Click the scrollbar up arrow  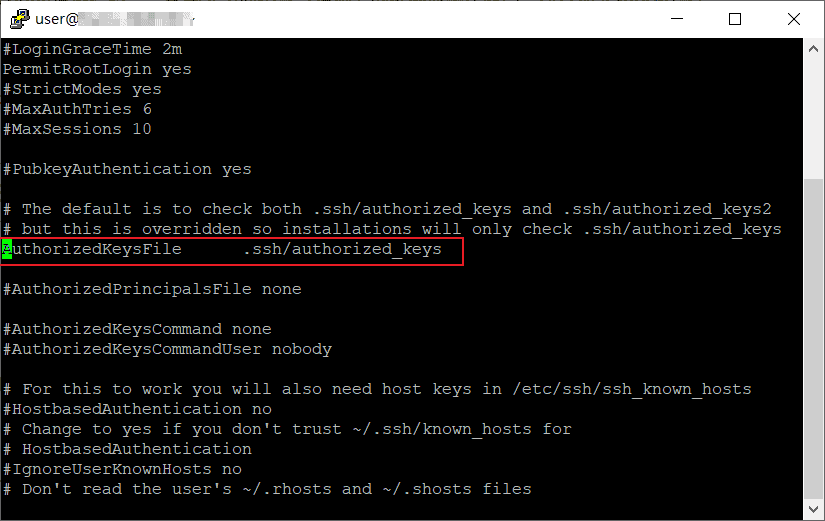[812, 48]
